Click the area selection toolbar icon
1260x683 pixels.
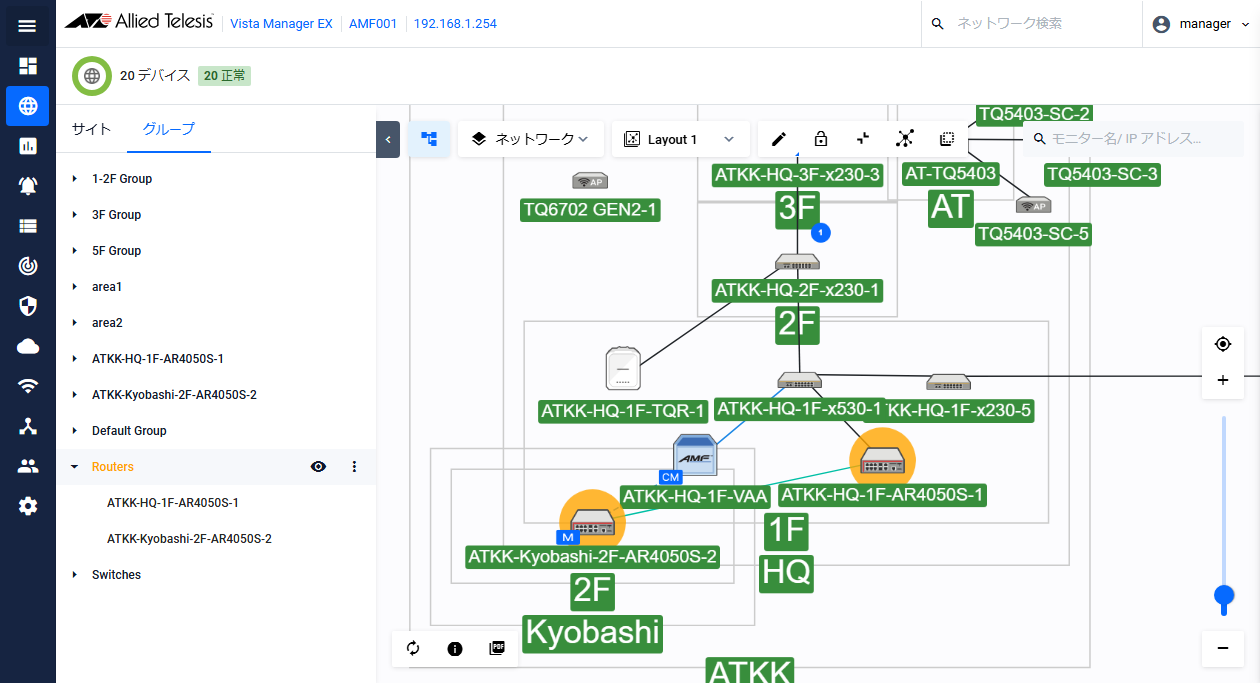(947, 139)
